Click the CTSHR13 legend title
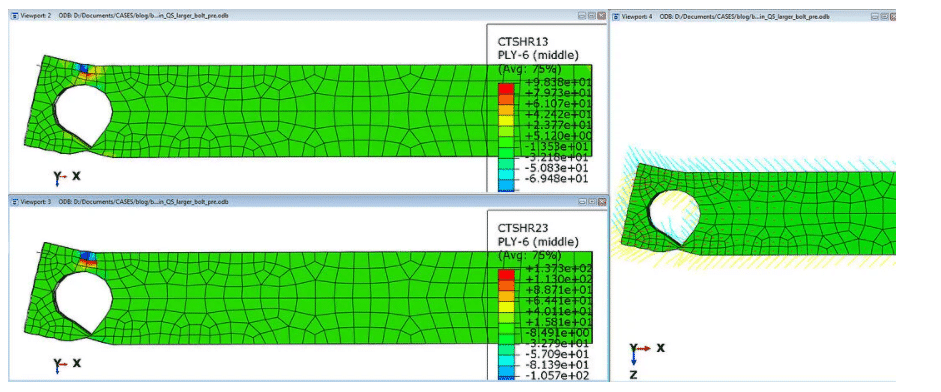The height and width of the screenshot is (392, 941). (x=524, y=42)
